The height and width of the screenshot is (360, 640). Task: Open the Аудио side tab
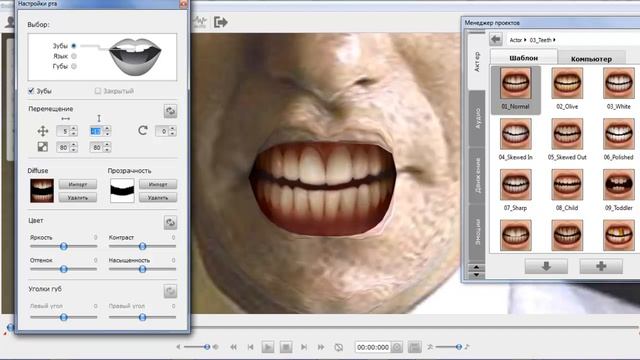click(477, 118)
